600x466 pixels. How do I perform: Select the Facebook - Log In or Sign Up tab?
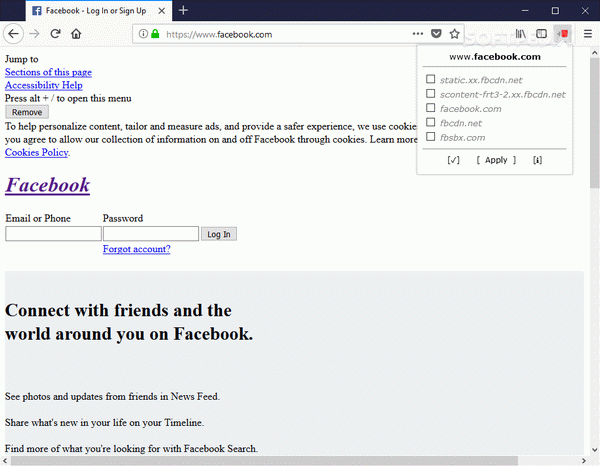99,11
